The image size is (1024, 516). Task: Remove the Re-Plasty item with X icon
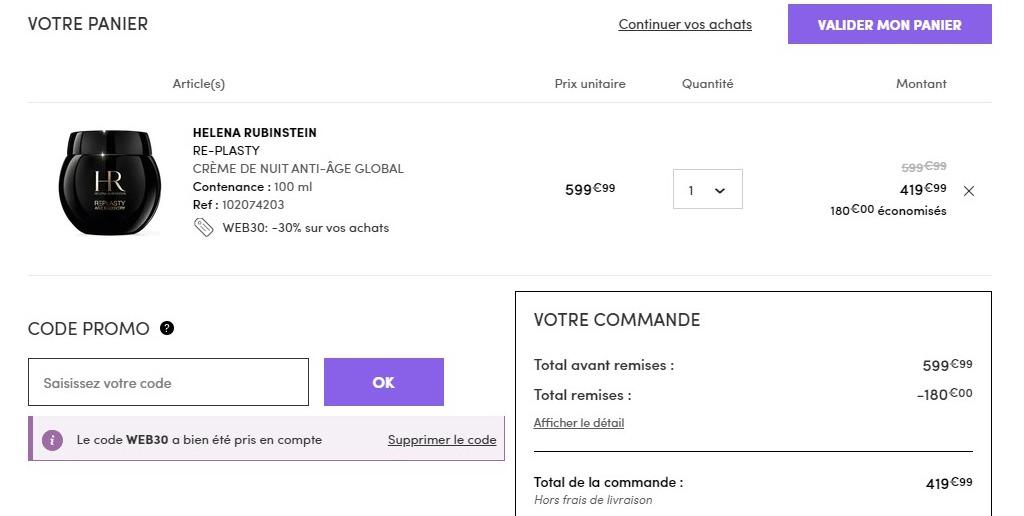click(x=968, y=191)
